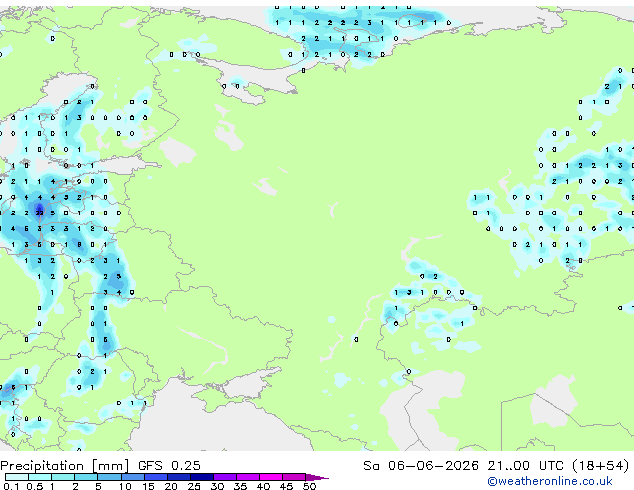The height and width of the screenshot is (490, 634).
Task: Click the '0.1' legend scale label
Action: point(11,486)
